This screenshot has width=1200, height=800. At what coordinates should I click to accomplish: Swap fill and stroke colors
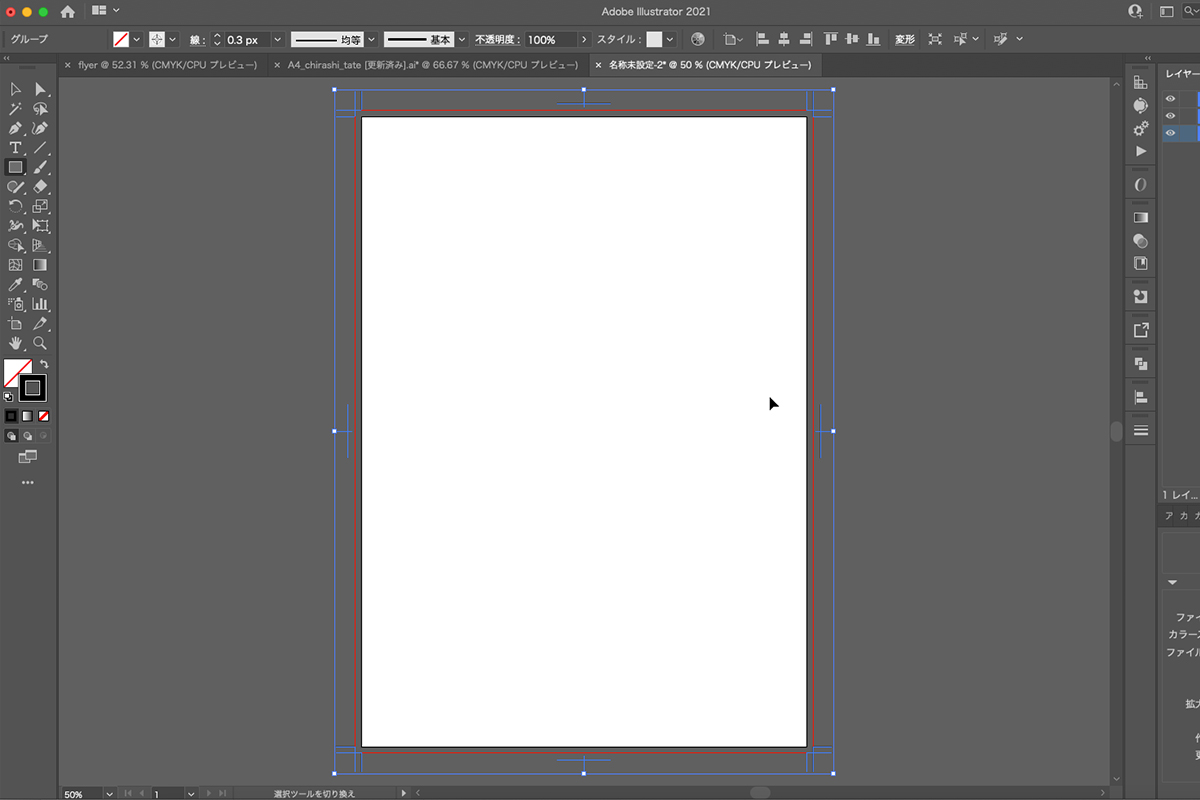click(44, 364)
